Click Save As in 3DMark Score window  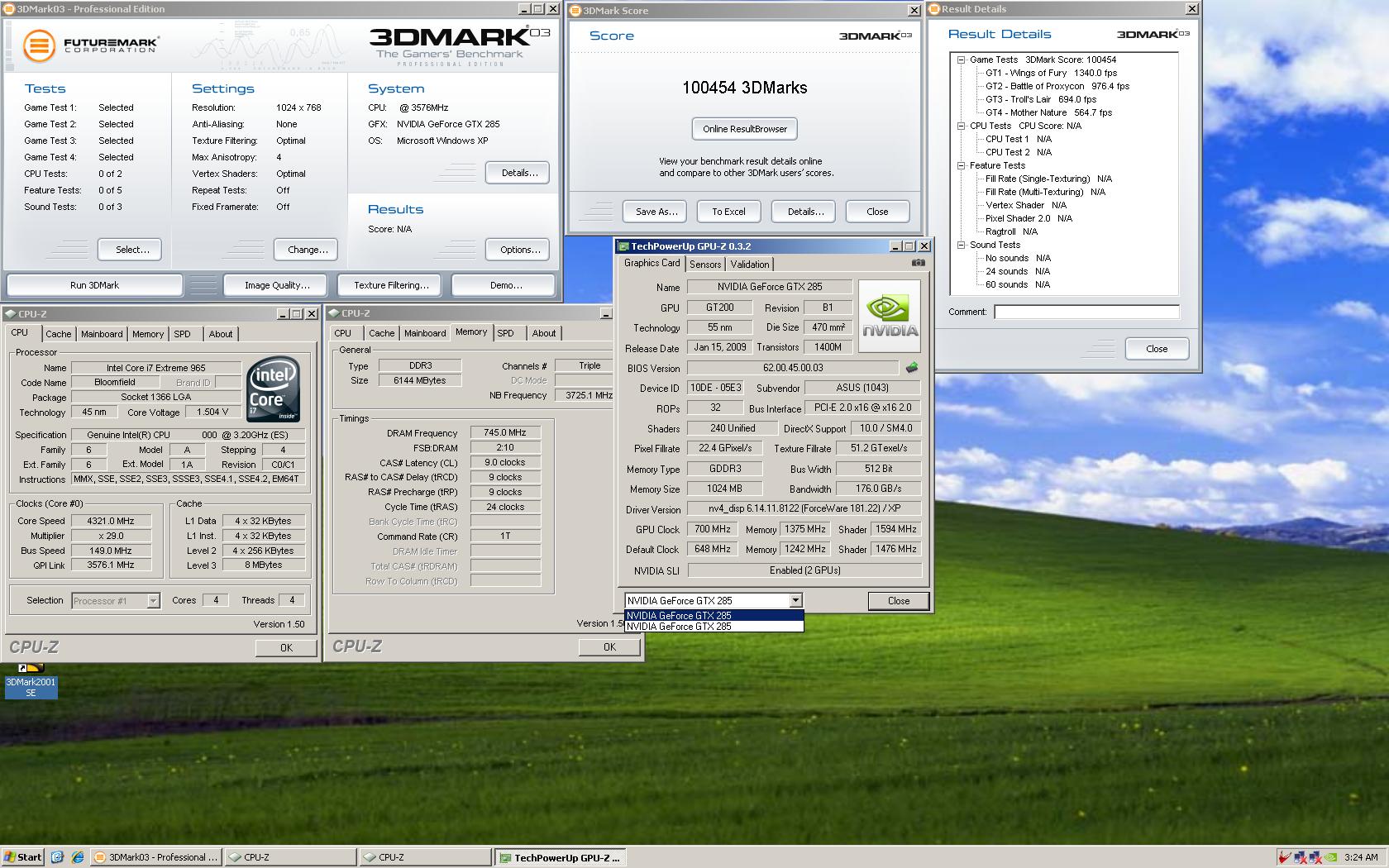[x=656, y=212]
